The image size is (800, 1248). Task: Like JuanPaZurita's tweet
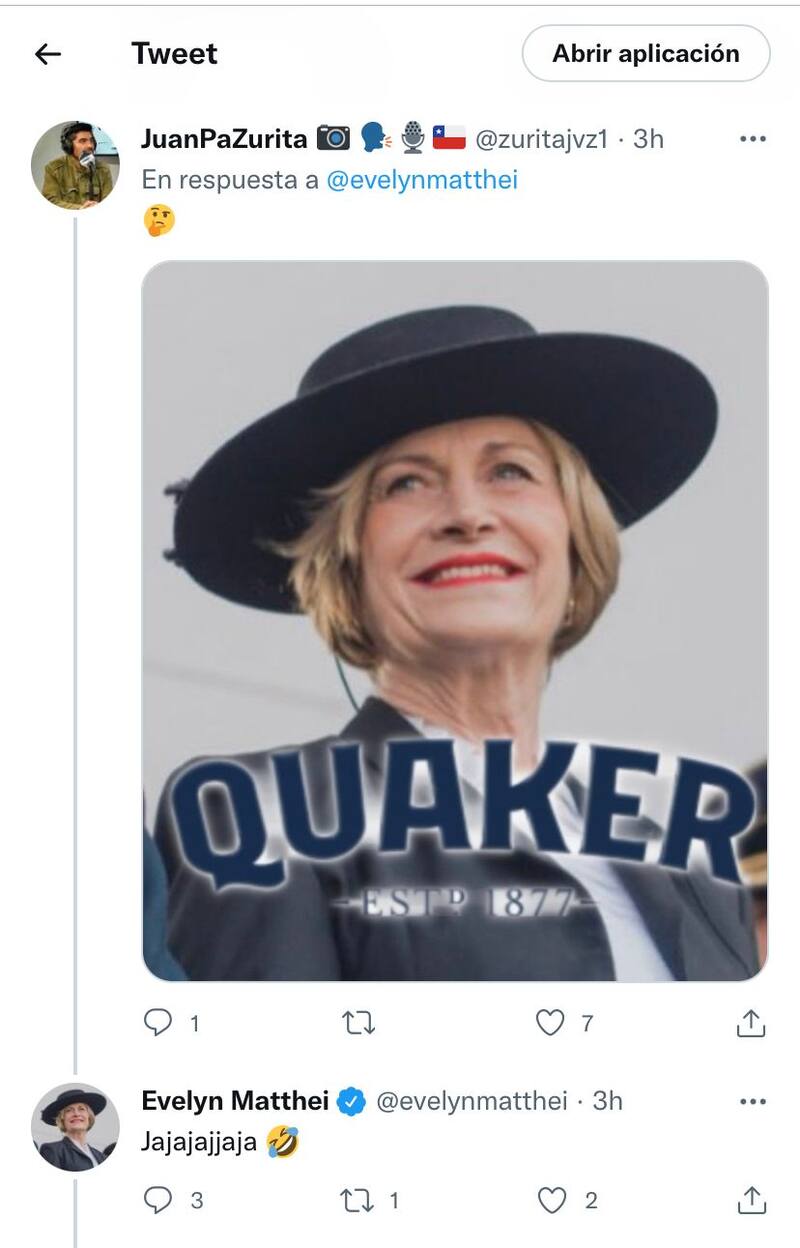coord(550,1022)
